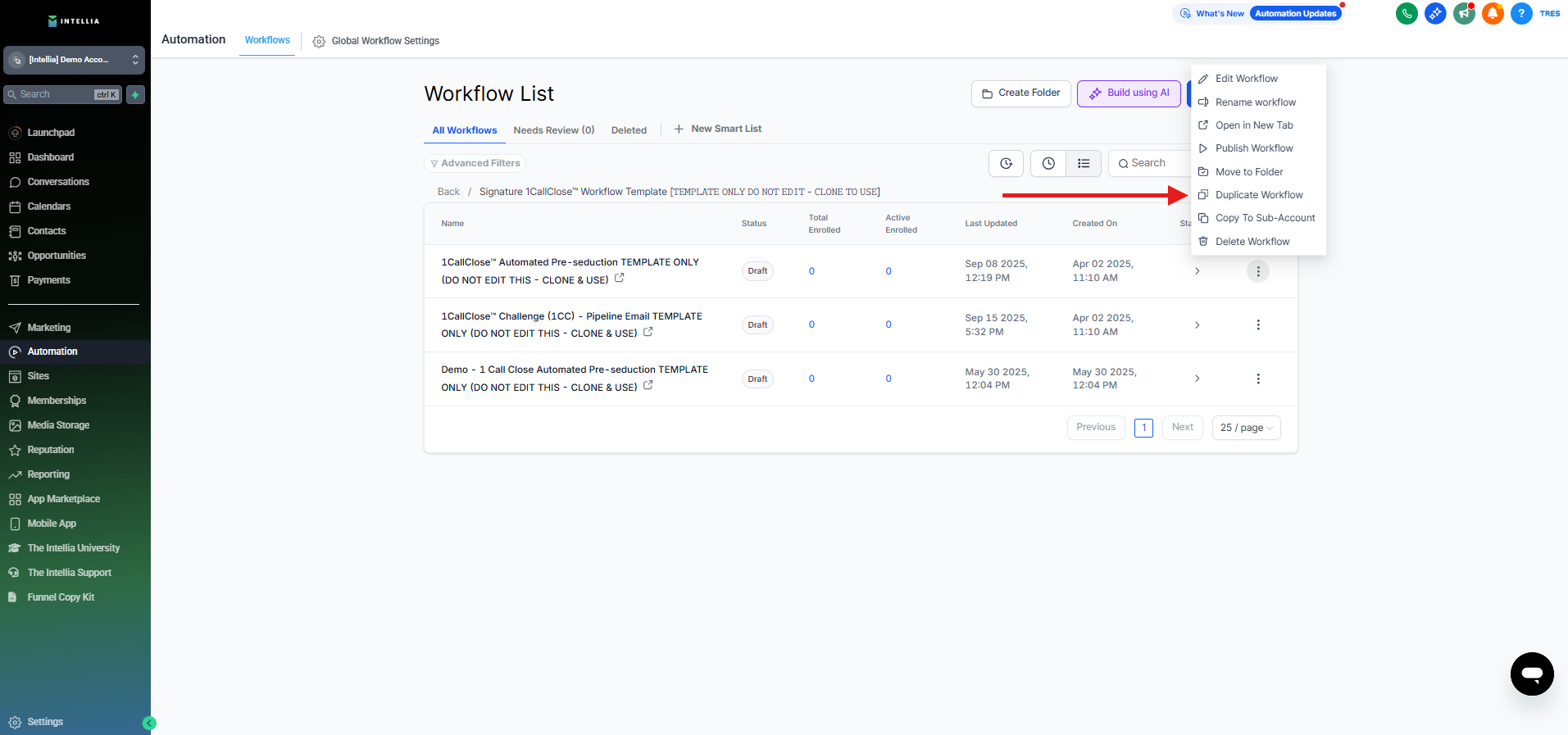Open the chat widget bubble
The height and width of the screenshot is (735, 1568).
pos(1531,674)
